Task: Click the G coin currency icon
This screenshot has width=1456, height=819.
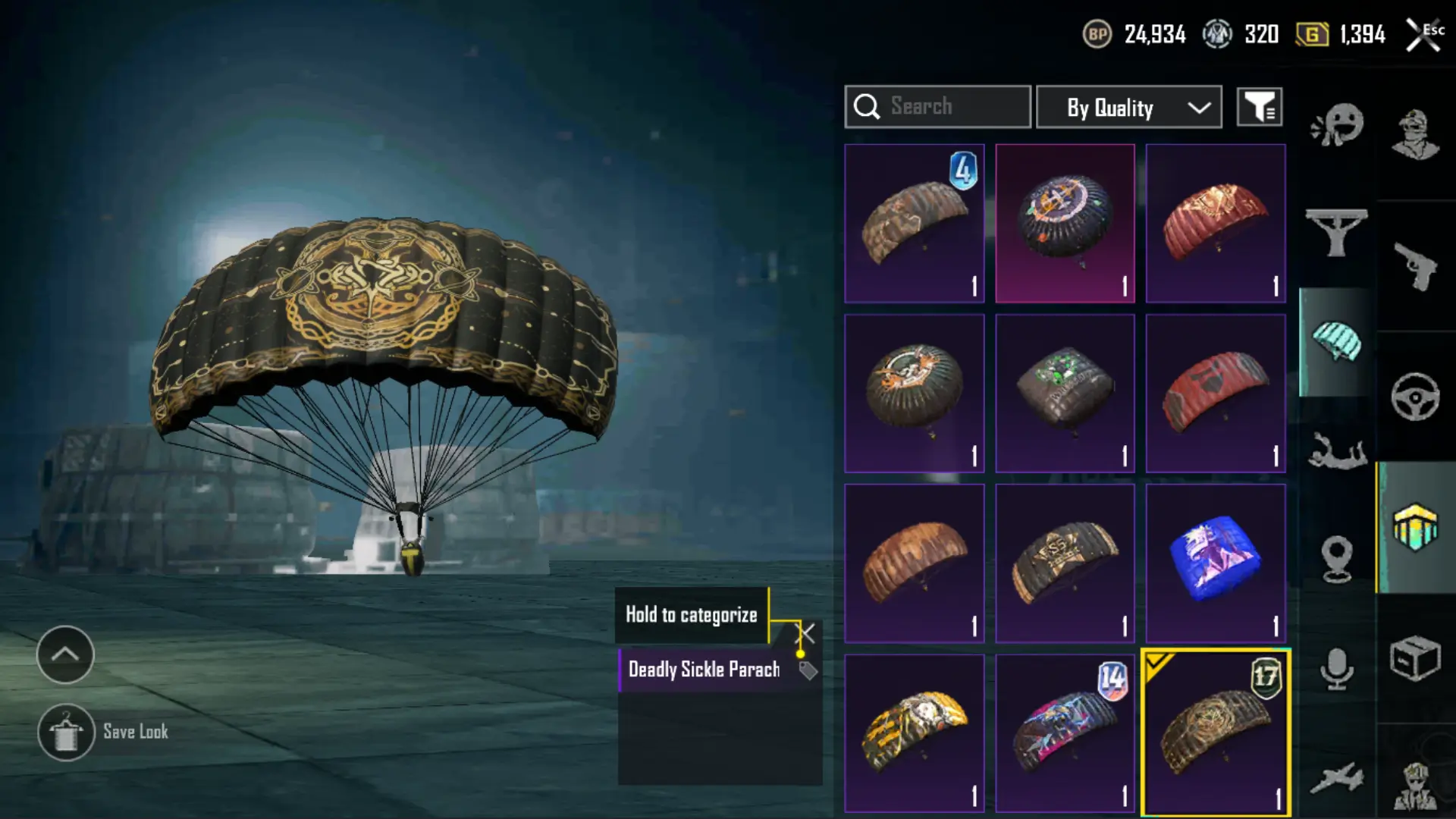Action: [1312, 34]
